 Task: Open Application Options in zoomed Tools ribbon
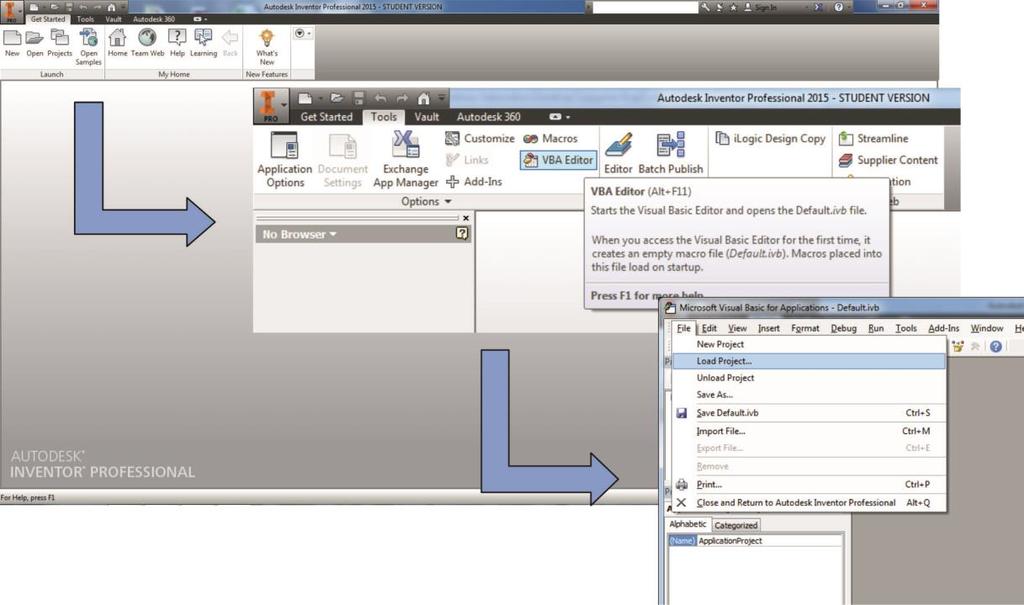(x=285, y=159)
